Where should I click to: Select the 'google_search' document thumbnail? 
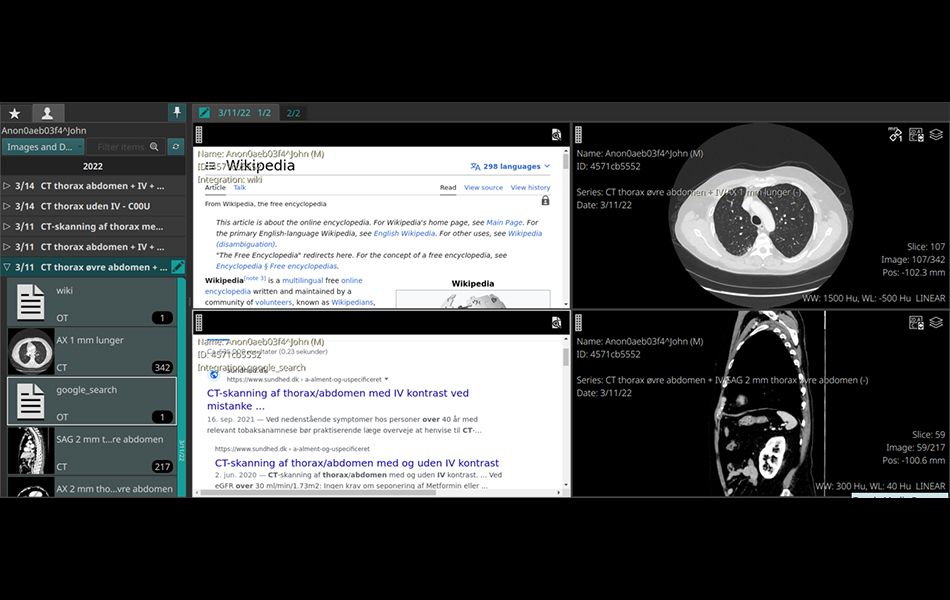click(x=92, y=401)
